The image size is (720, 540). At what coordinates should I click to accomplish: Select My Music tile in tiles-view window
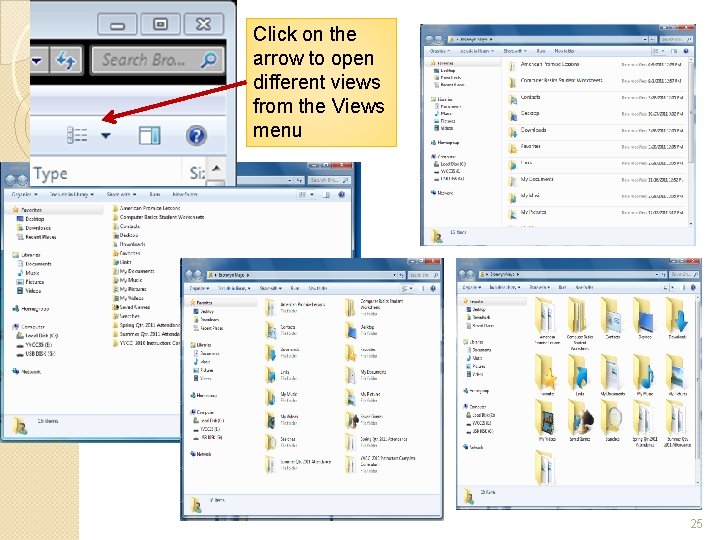[281, 397]
